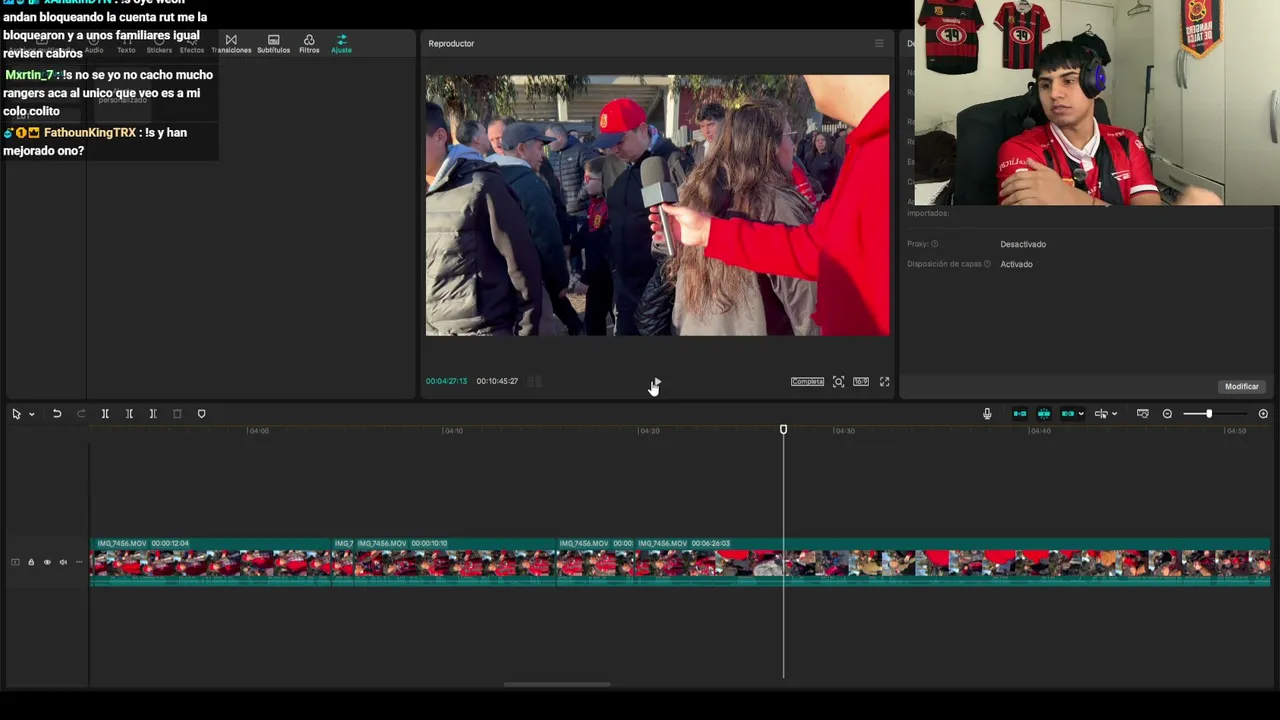Split the clip at playhead
1280x720 pixels.
105,414
